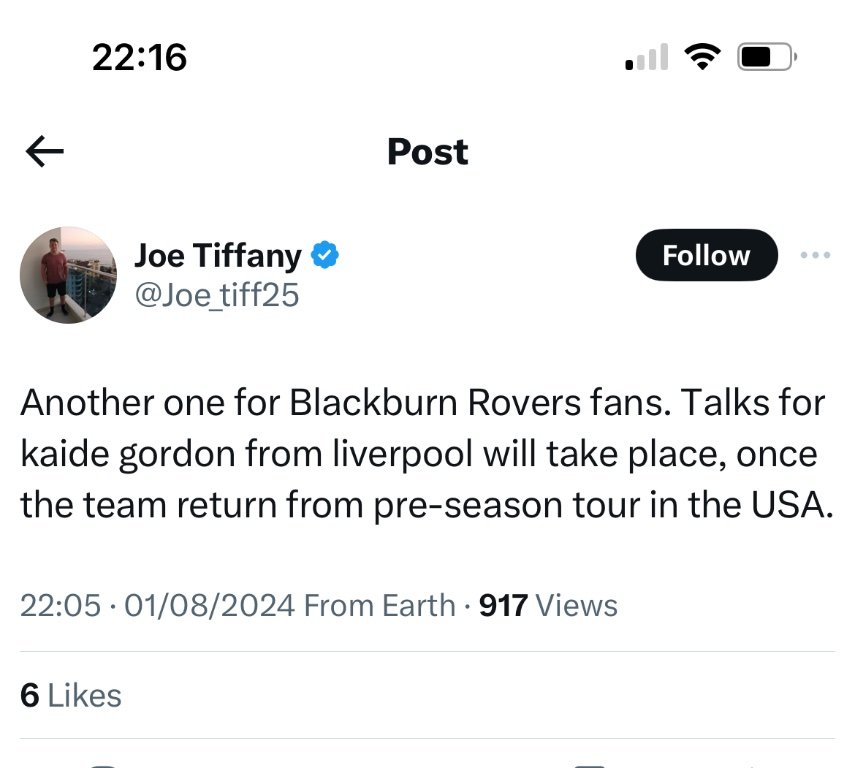The width and height of the screenshot is (855, 768).
Task: Tap the back arrow in the header
Action: pyautogui.click(x=45, y=152)
